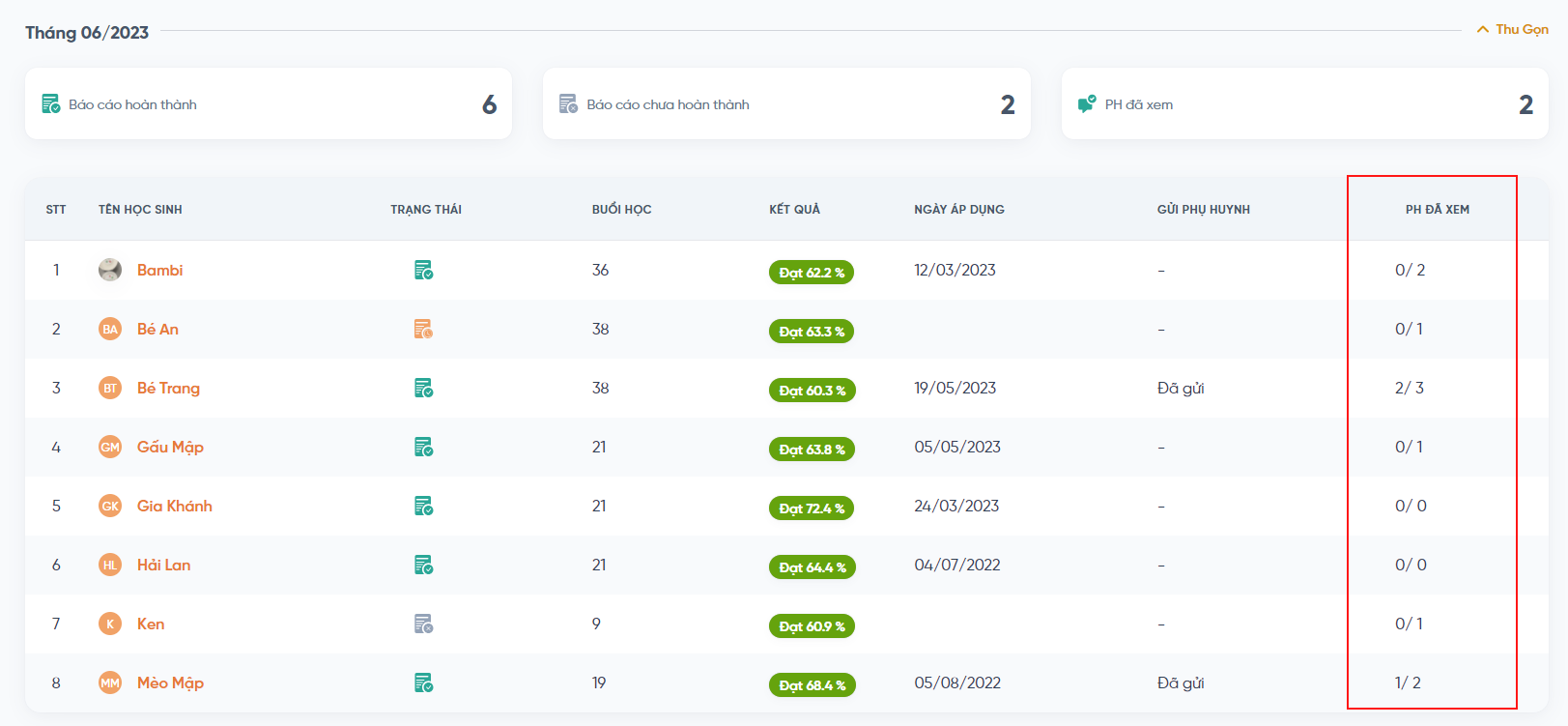Open Gia Khánh's student link

coord(174,507)
